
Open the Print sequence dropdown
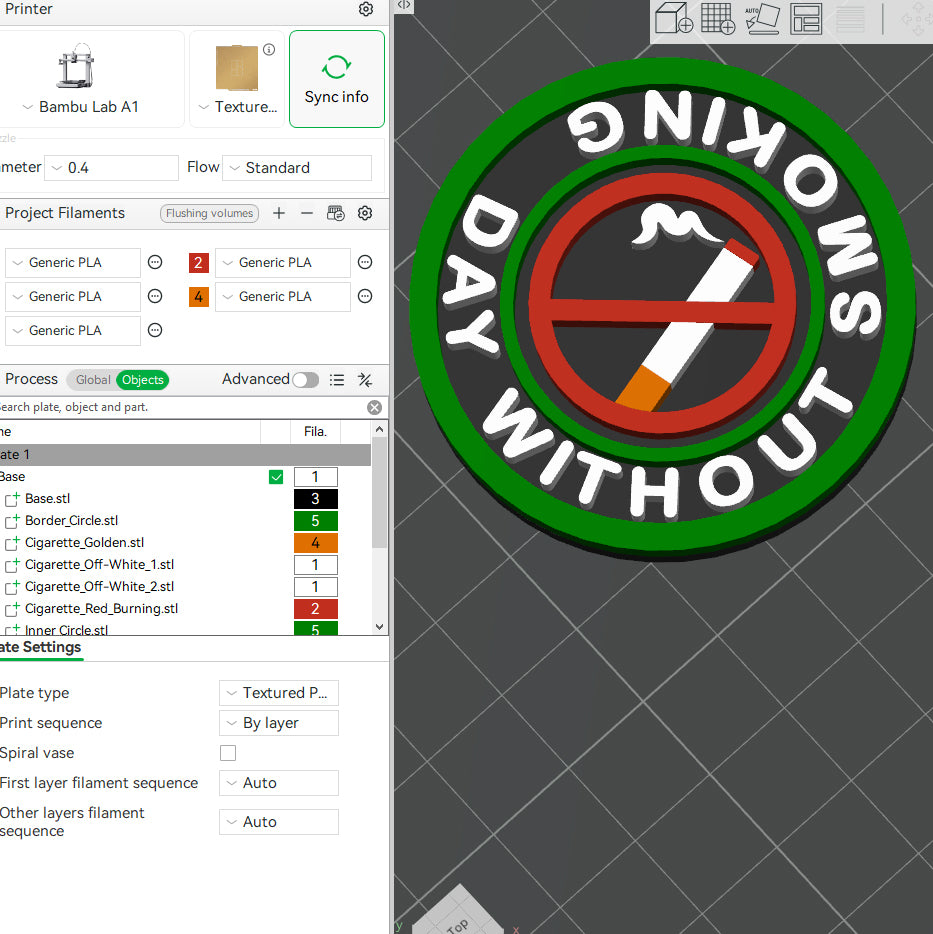[x=279, y=723]
